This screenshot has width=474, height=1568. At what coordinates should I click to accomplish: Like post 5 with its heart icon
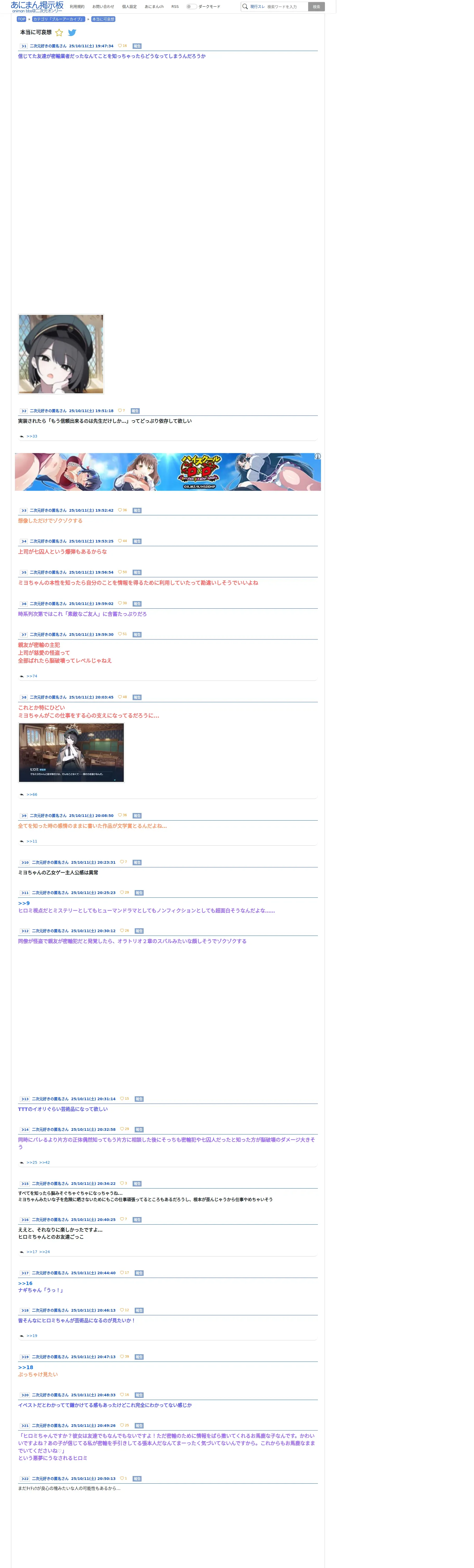120,572
